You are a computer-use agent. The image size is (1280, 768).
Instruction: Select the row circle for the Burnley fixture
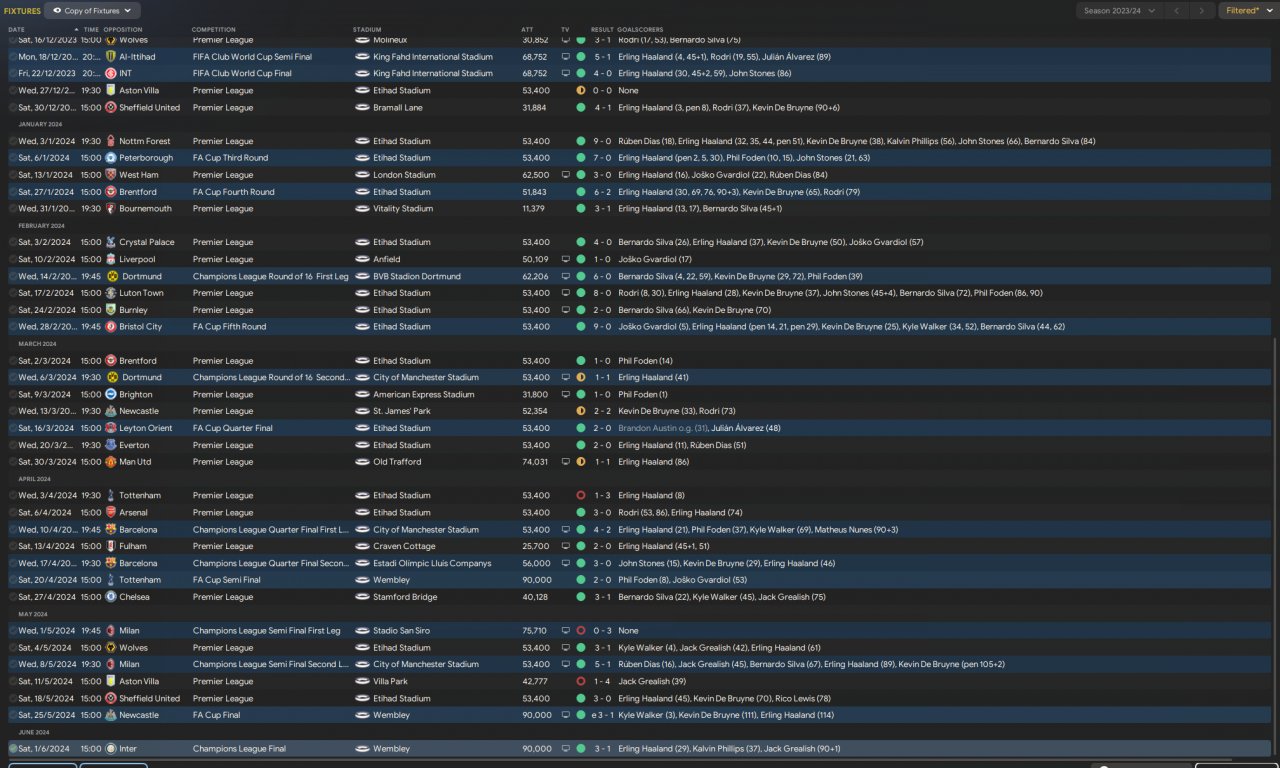tap(13, 310)
